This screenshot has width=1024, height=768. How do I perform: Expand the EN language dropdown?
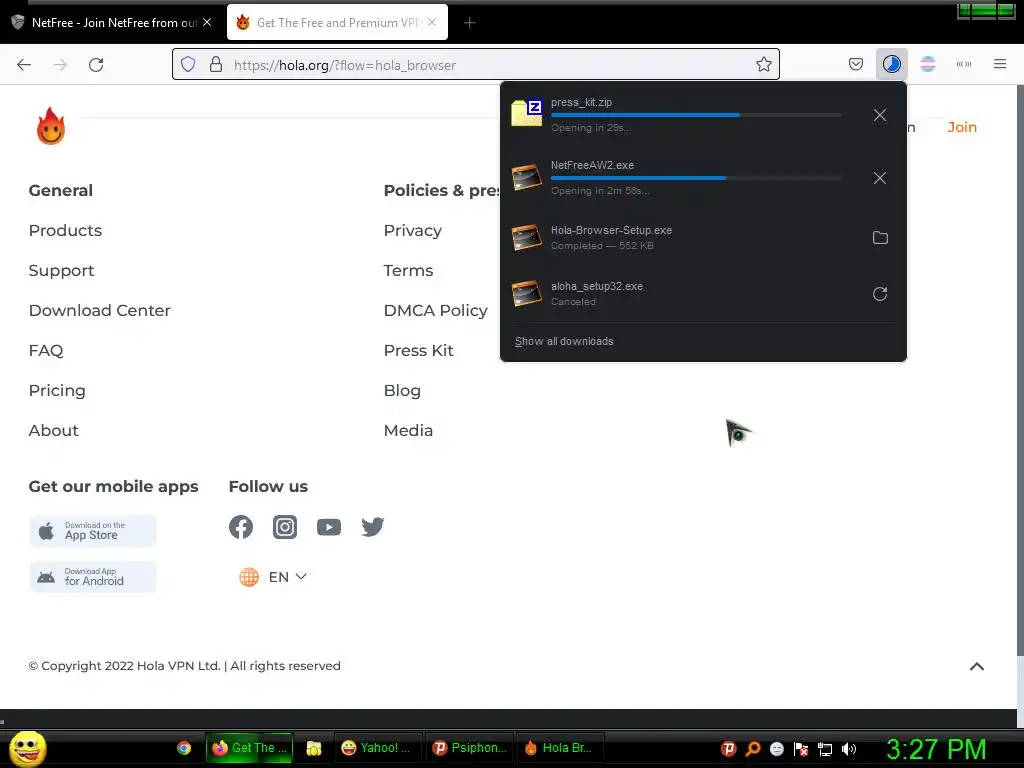(272, 577)
